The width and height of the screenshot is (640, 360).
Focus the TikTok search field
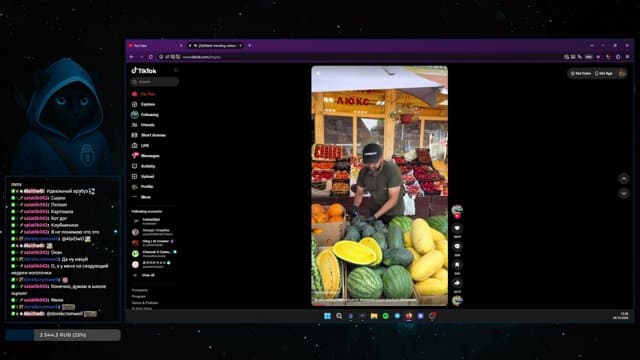click(155, 82)
